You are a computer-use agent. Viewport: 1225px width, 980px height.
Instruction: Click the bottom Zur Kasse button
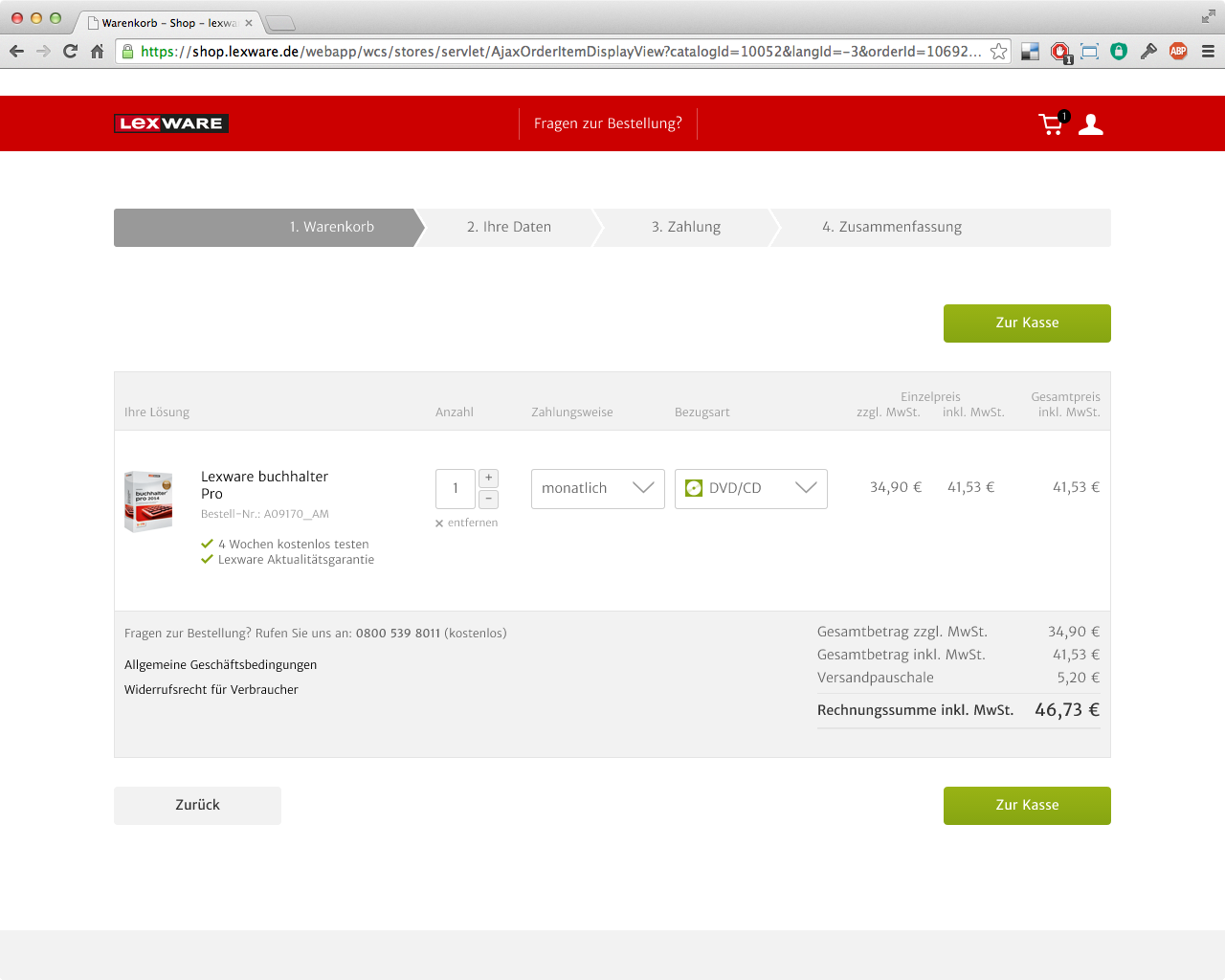(1027, 806)
